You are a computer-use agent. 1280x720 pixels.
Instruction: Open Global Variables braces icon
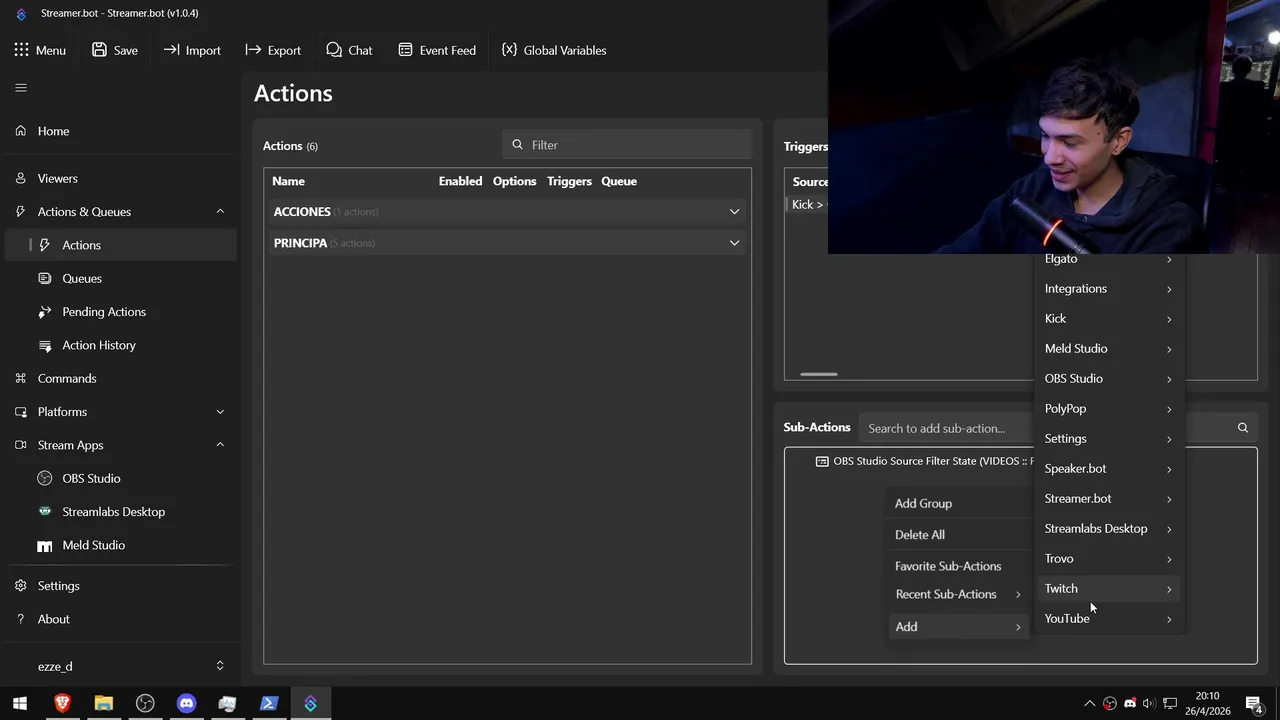509,49
